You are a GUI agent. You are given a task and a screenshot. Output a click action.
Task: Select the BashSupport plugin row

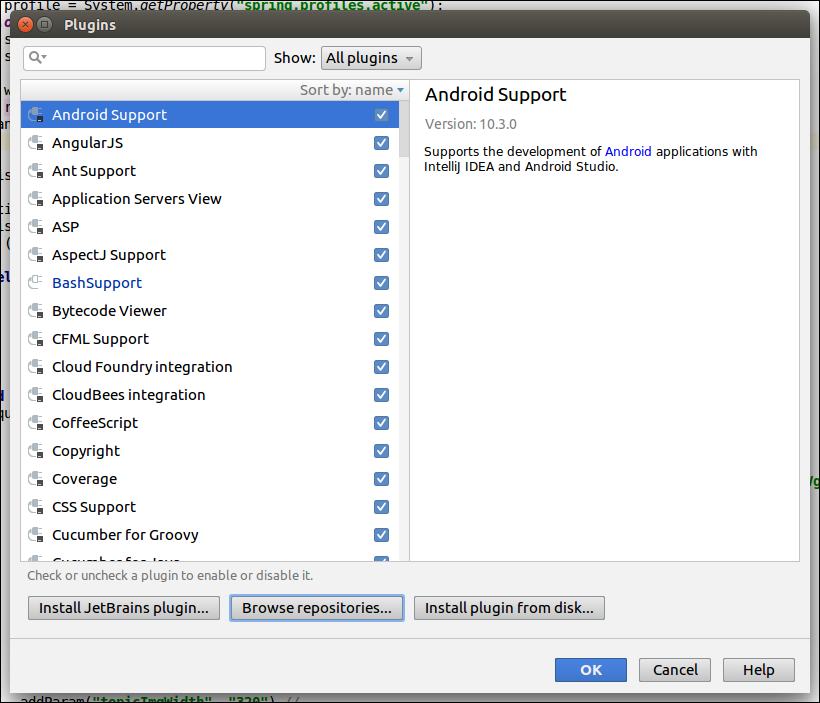[x=210, y=282]
